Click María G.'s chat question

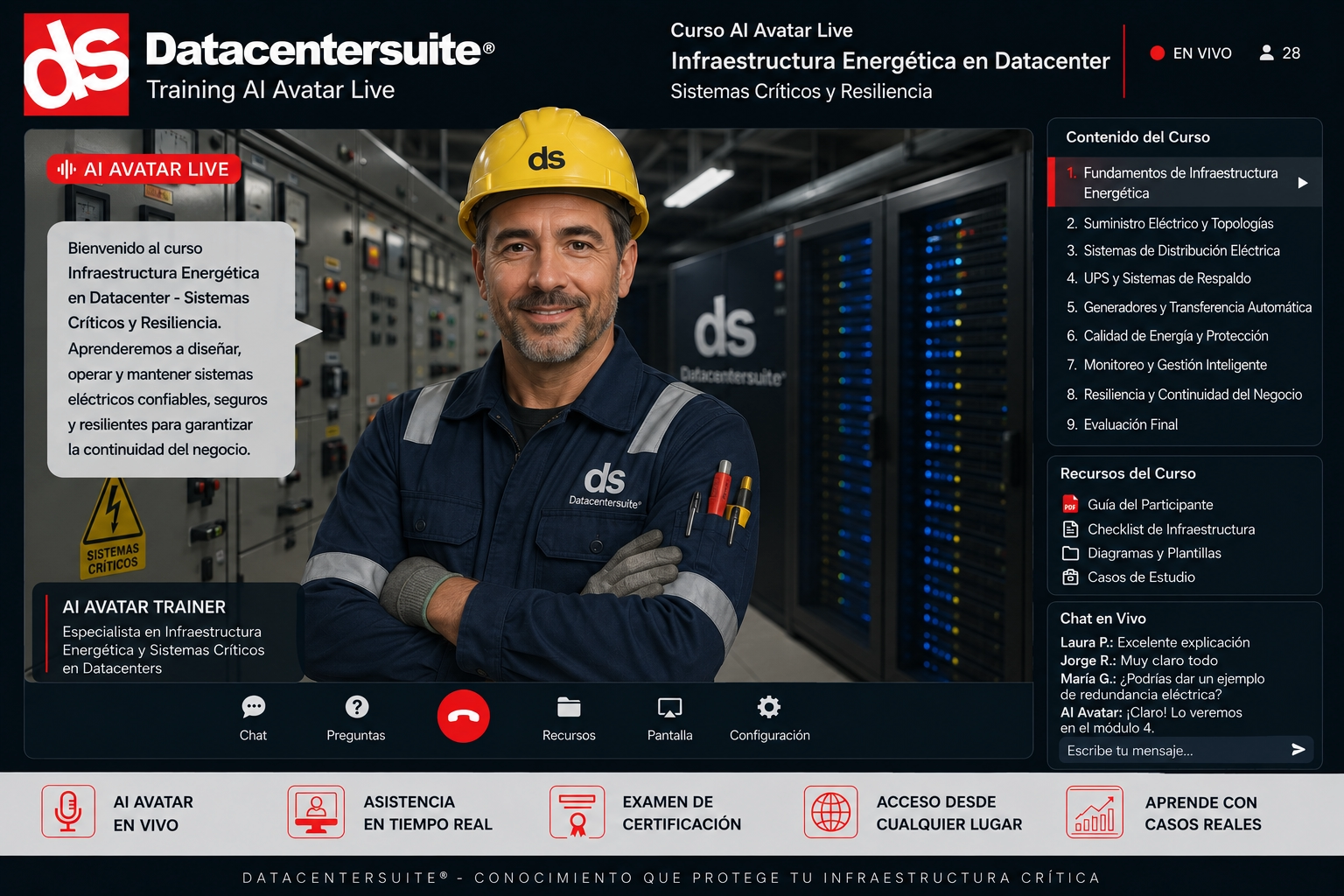click(1163, 686)
